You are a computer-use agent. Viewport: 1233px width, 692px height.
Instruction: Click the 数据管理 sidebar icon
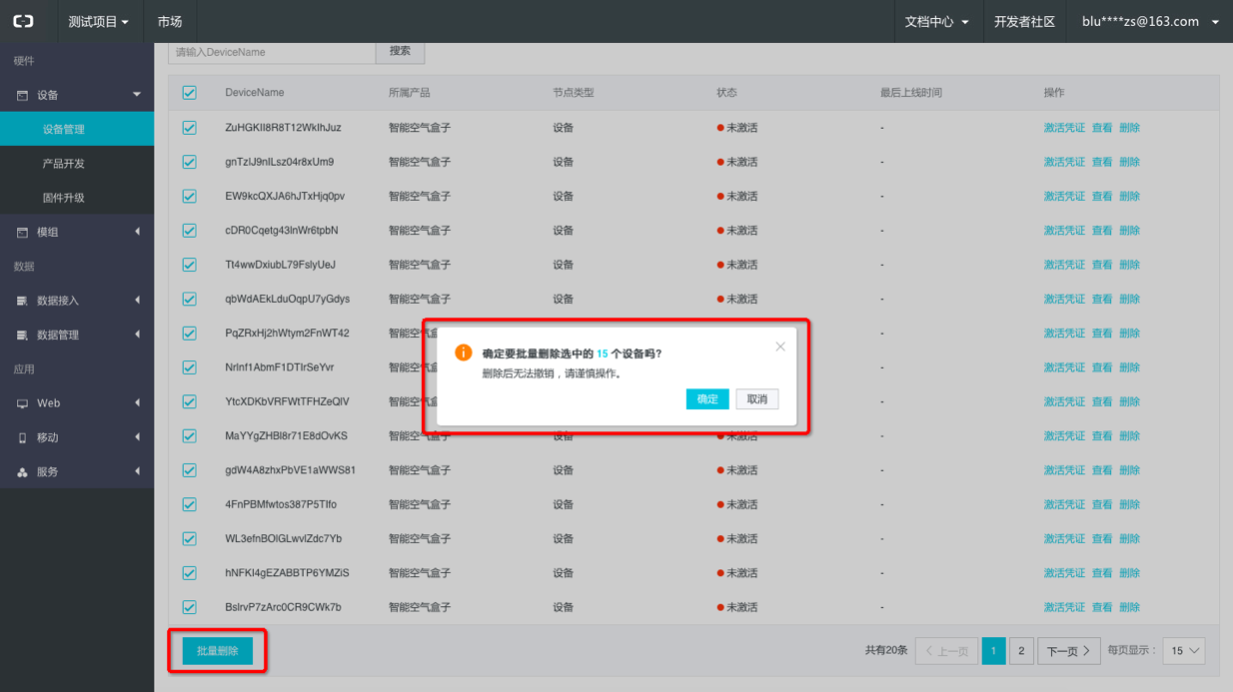[x=23, y=335]
